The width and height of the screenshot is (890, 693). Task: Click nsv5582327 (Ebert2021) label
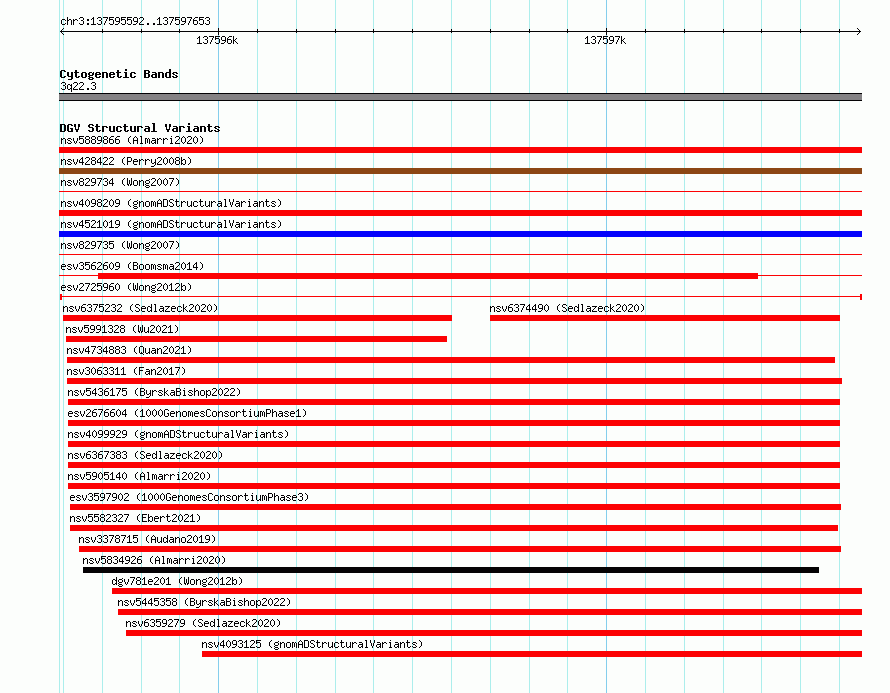tap(135, 518)
